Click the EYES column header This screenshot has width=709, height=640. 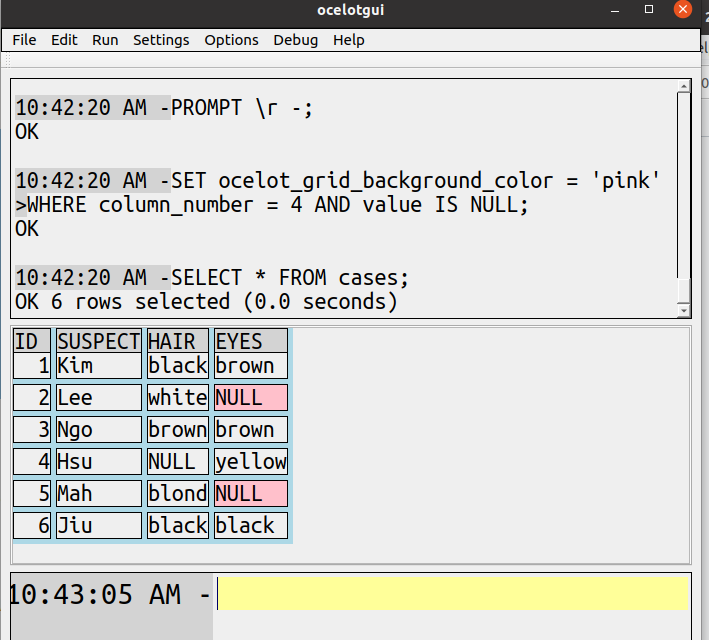pos(251,341)
